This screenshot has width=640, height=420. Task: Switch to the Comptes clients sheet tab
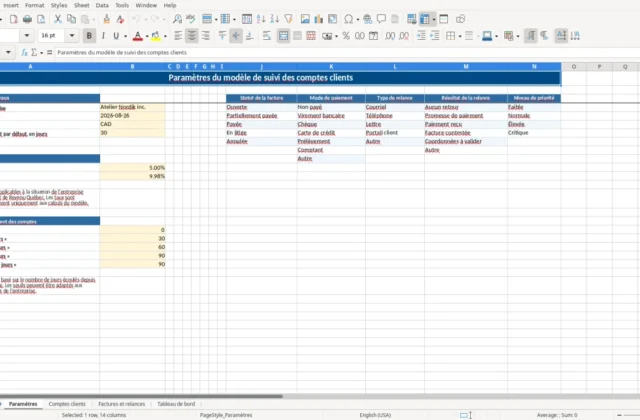tap(67, 404)
